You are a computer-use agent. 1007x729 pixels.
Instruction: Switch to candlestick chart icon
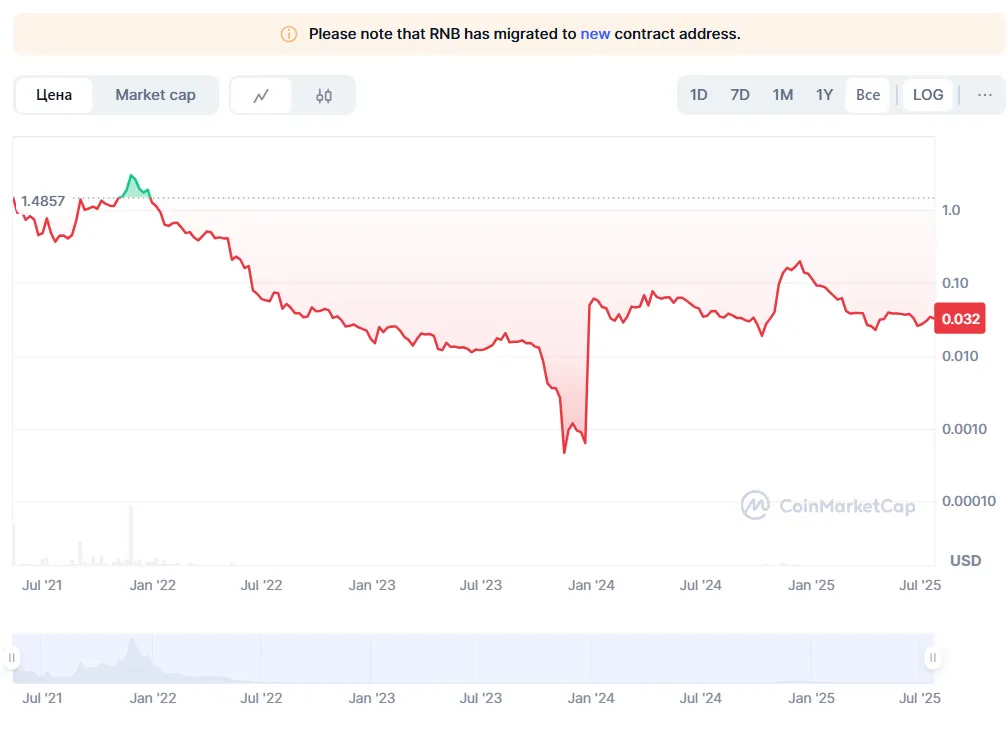click(324, 96)
